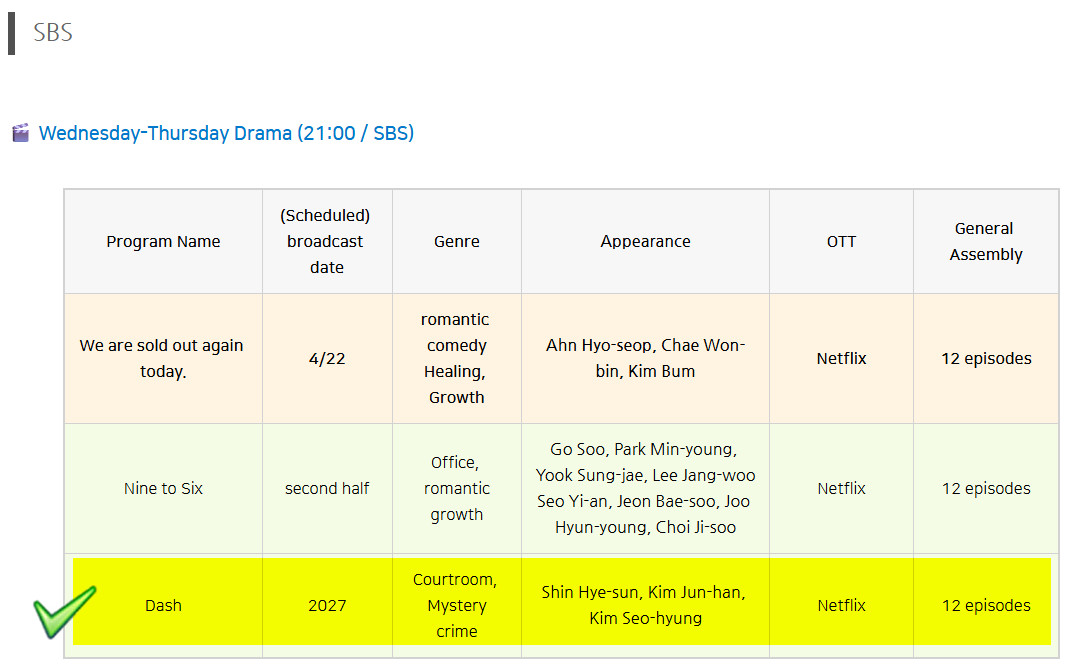Select 12 episodes in the Dash row
1069x672 pixels.
986,605
